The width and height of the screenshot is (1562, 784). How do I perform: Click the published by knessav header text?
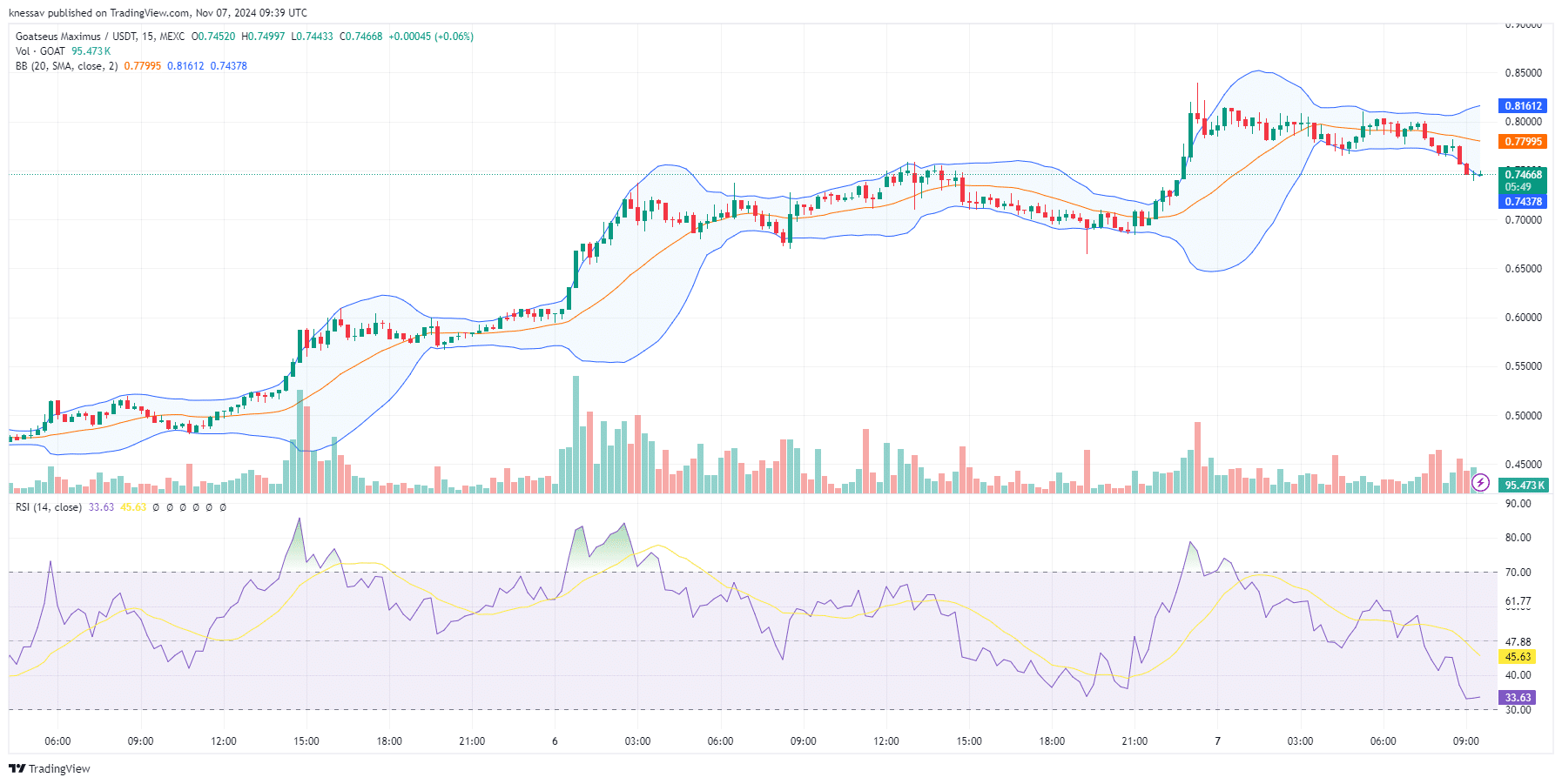(158, 13)
